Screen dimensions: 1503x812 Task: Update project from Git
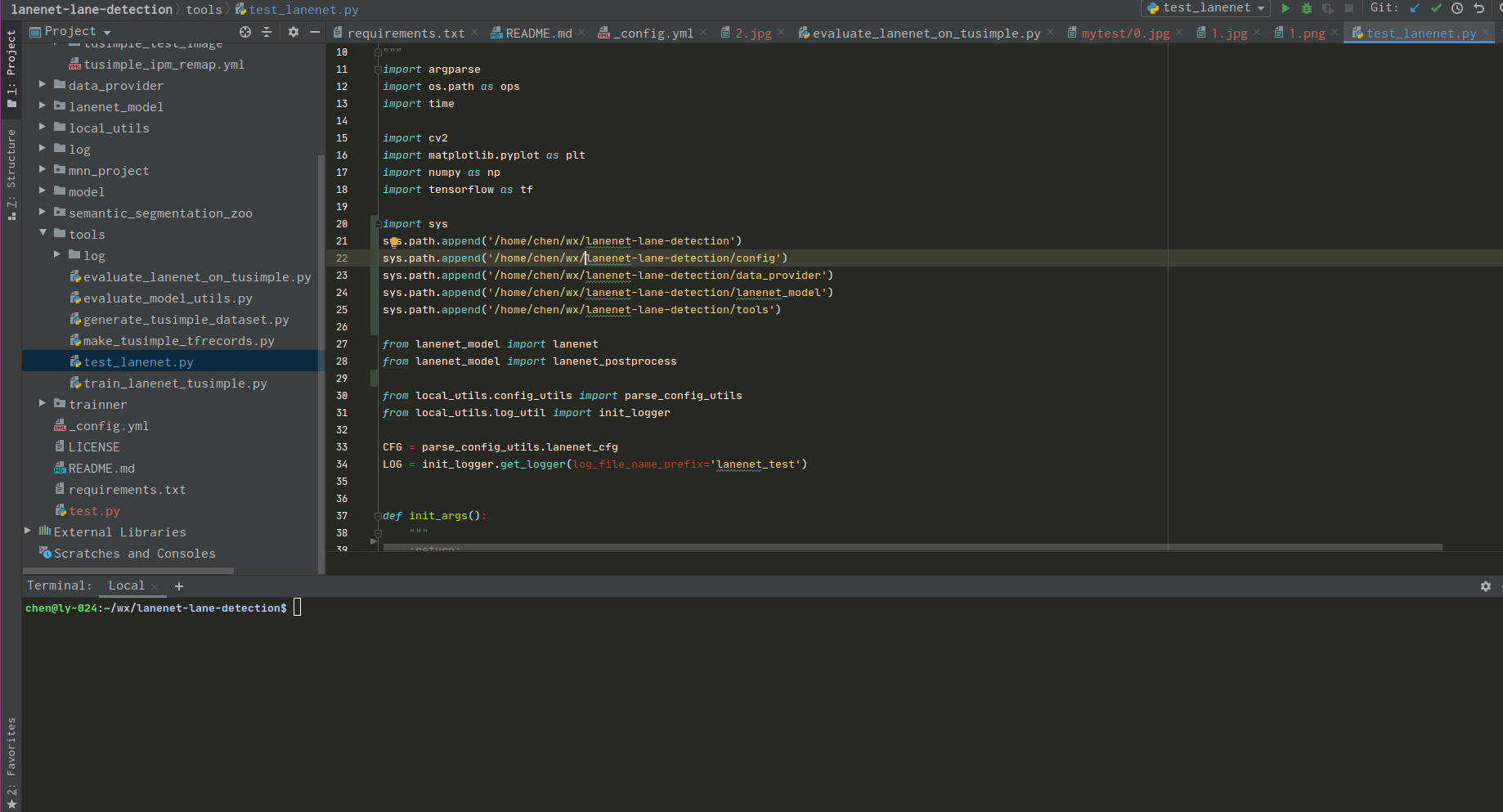[x=1415, y=8]
